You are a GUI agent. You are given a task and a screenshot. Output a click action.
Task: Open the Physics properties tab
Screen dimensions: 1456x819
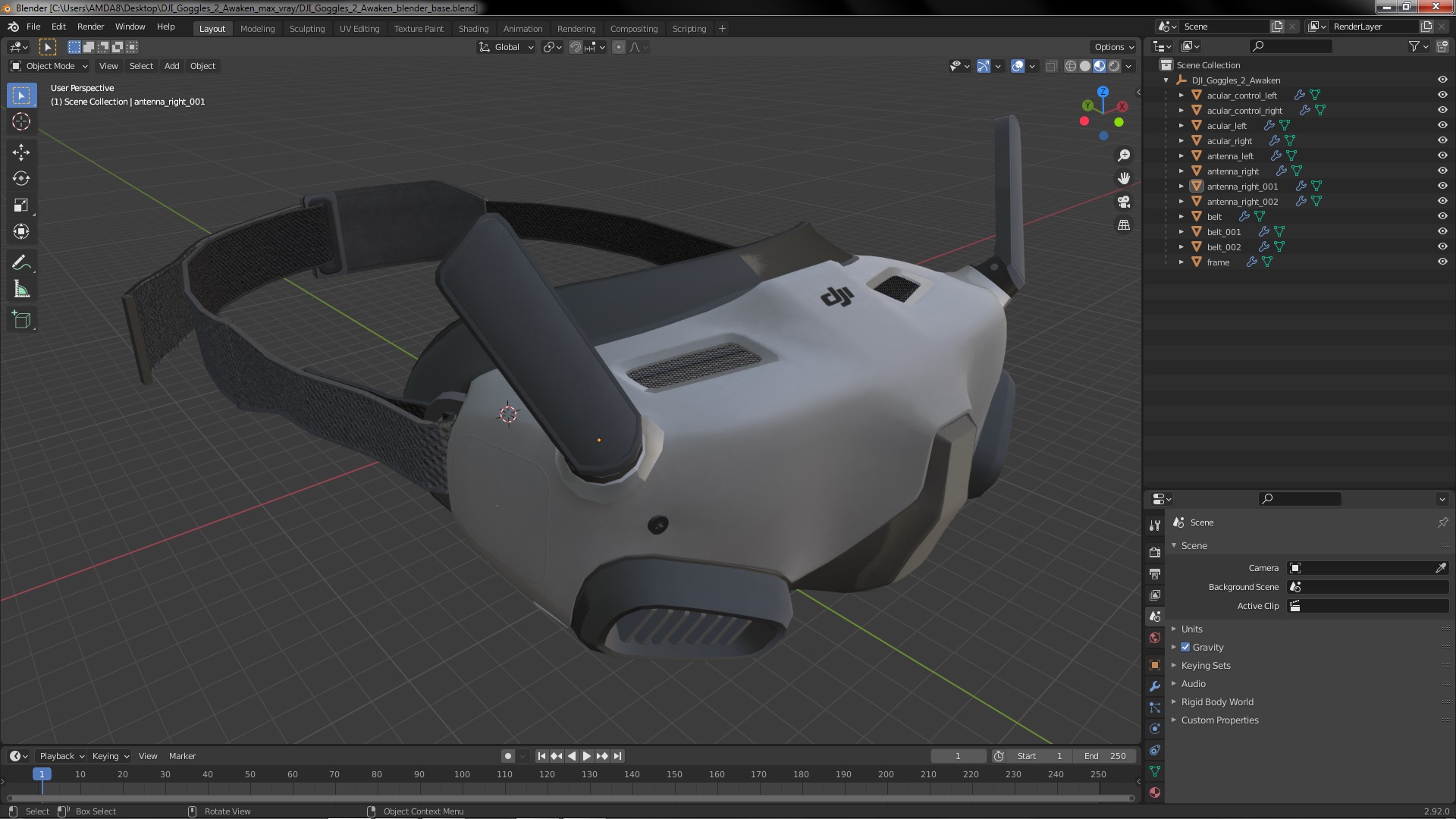coord(1155,729)
